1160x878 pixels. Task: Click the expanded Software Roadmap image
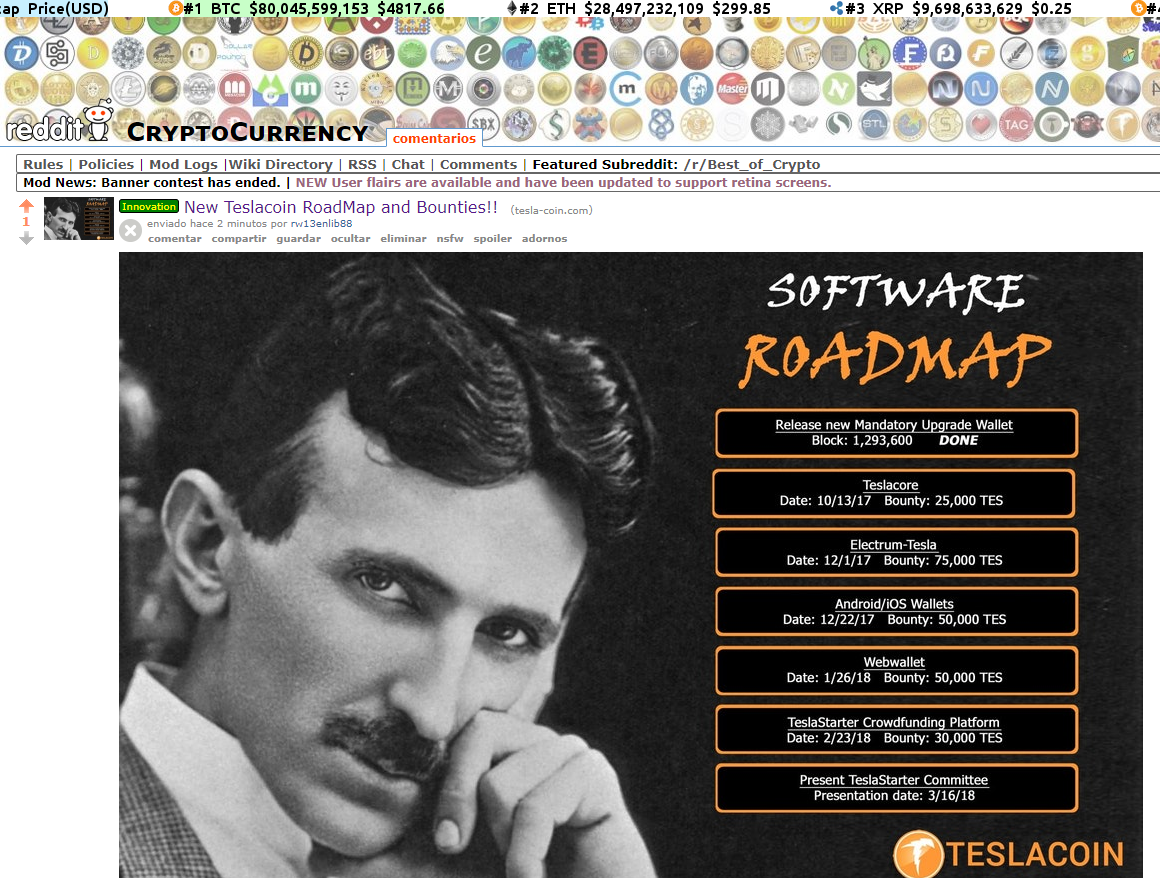[631, 565]
